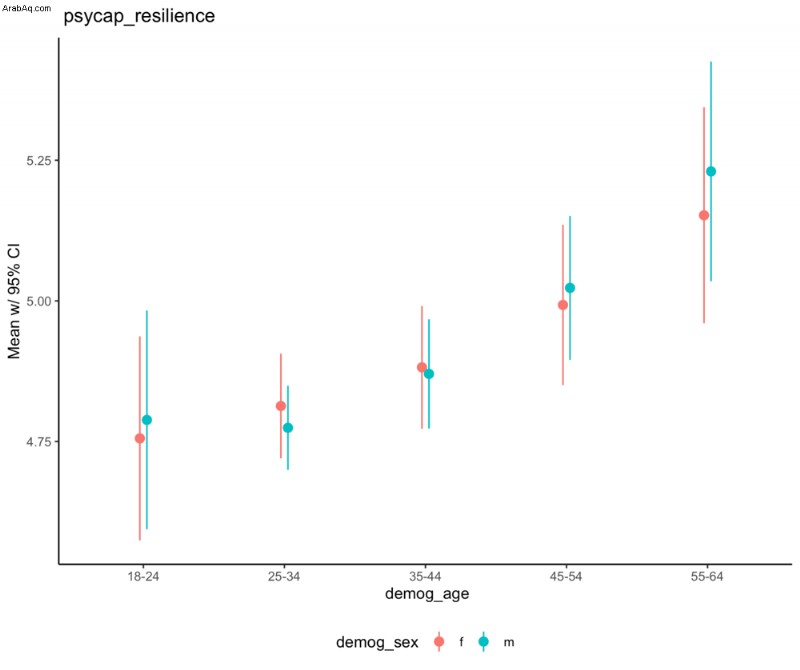The height and width of the screenshot is (670, 800).
Task: Click the female point at 35-44
Action: point(422,367)
